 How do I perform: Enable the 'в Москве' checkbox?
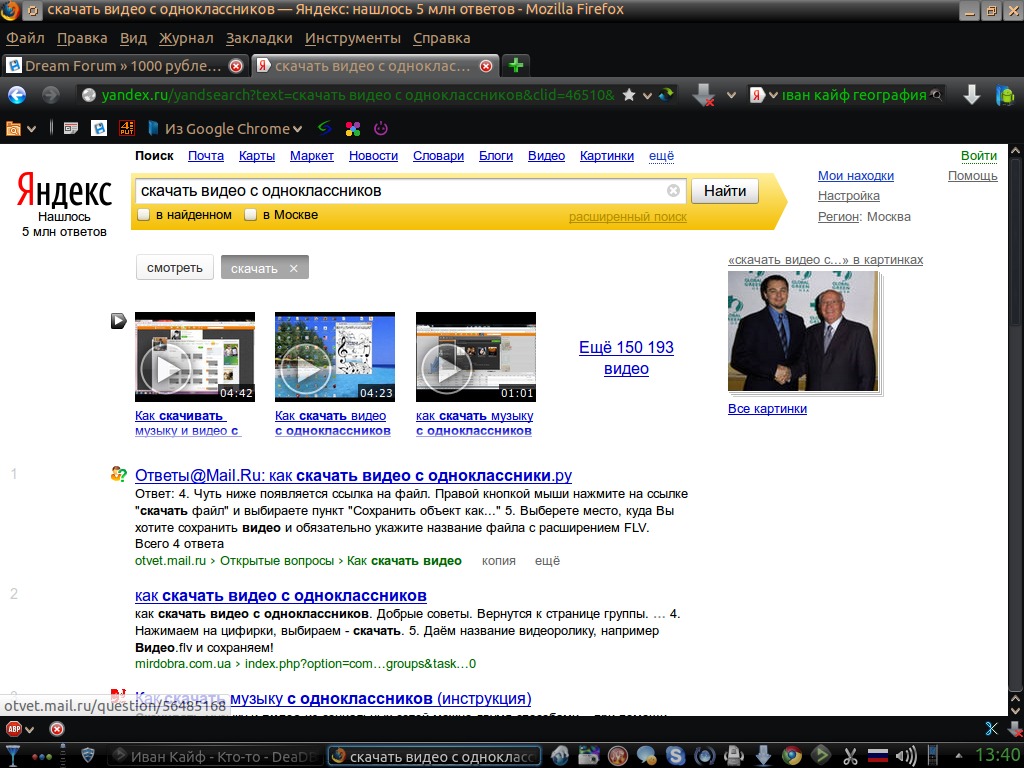coord(250,215)
